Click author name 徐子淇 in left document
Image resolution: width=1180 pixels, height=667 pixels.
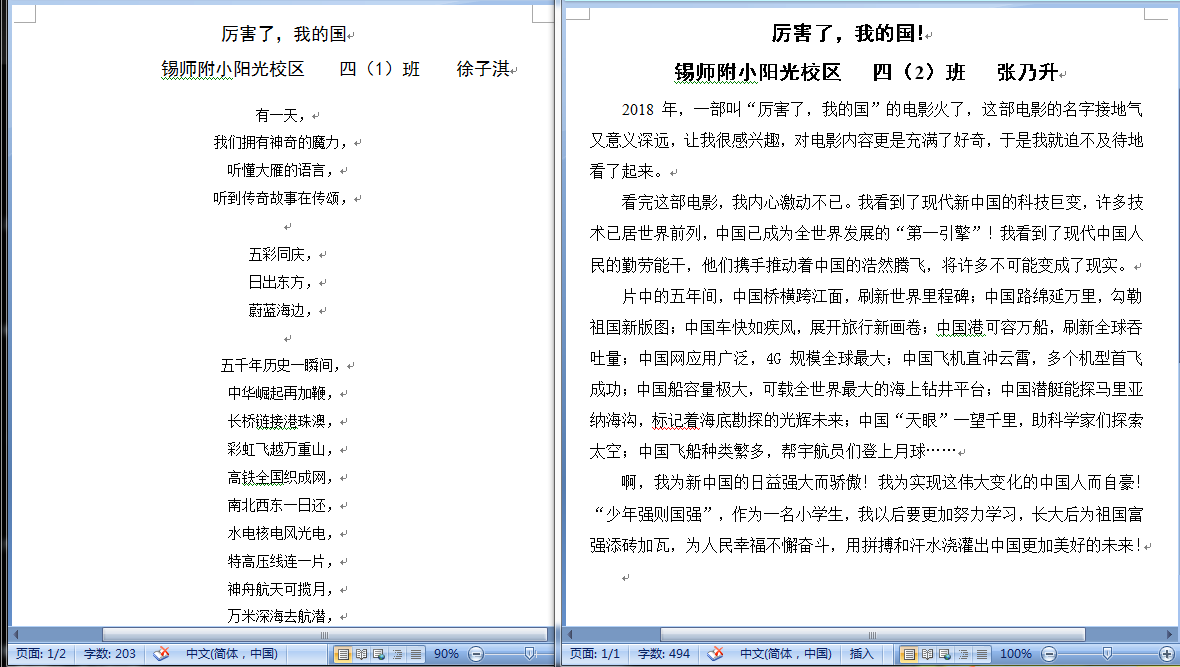click(483, 69)
